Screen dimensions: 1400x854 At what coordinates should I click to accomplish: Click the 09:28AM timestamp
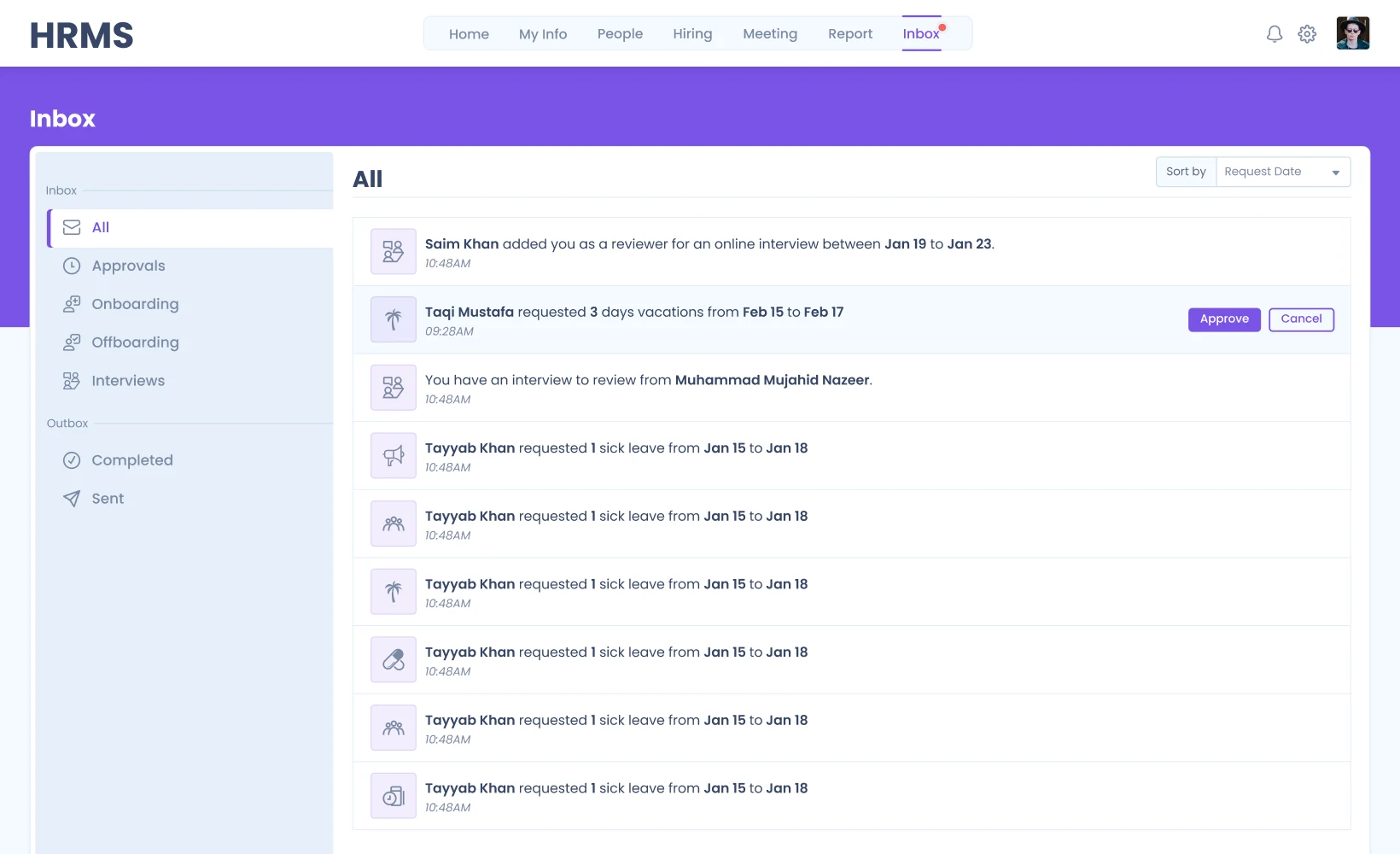[x=449, y=331]
